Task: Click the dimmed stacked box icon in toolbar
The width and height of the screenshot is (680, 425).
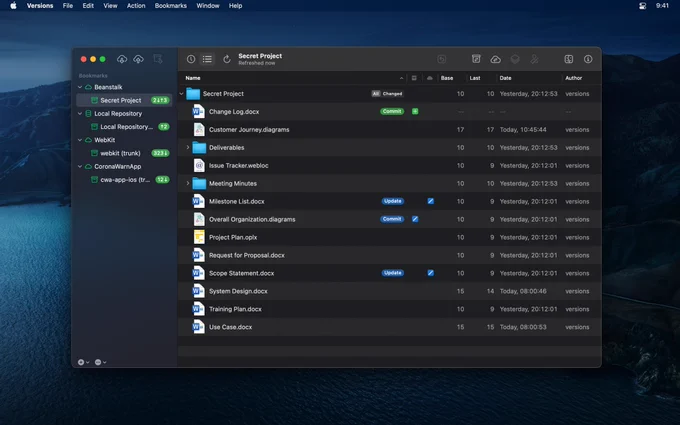Action: tap(515, 59)
